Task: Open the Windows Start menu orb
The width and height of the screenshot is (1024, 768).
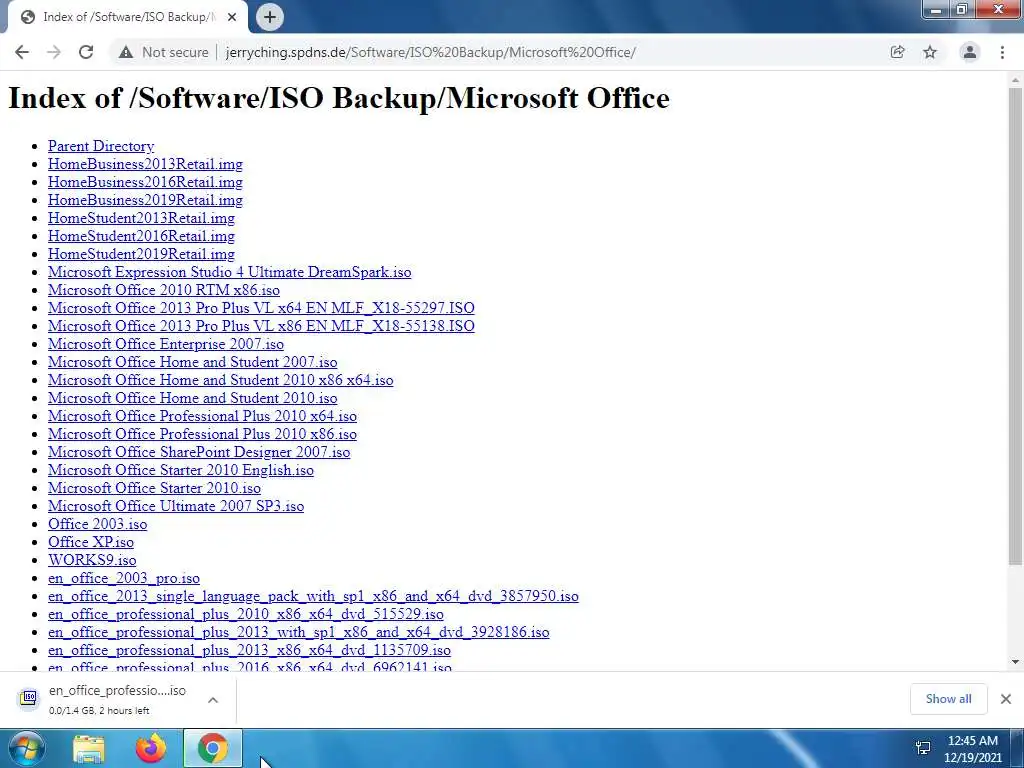Action: pos(27,748)
